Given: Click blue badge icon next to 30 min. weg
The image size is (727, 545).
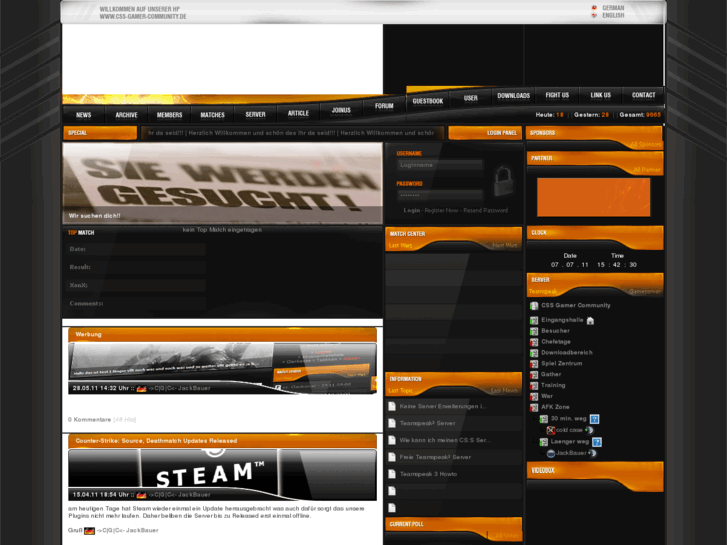Looking at the screenshot, I should coord(594,419).
